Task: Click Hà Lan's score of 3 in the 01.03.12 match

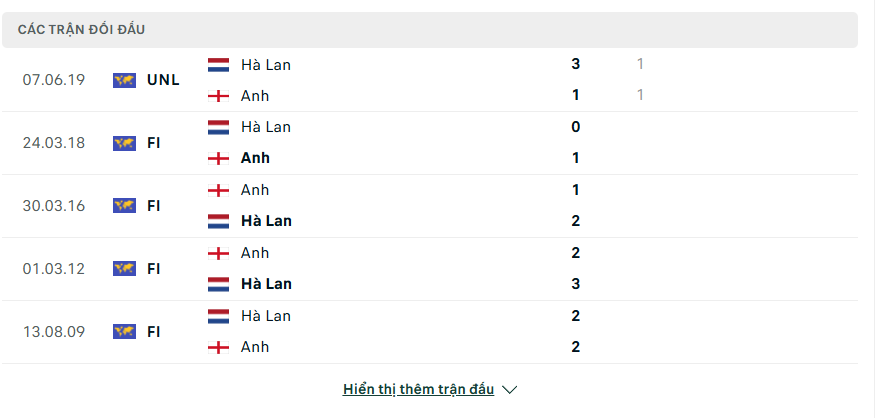Action: point(575,284)
